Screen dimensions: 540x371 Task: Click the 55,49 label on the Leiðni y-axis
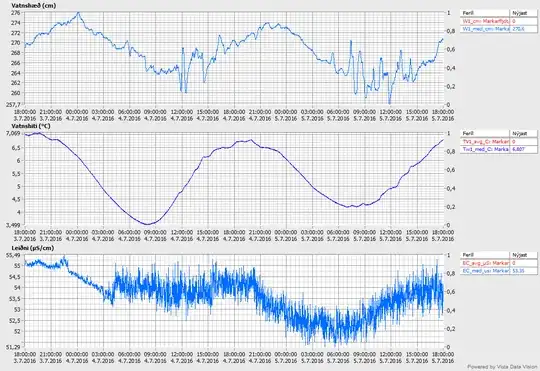(14, 255)
